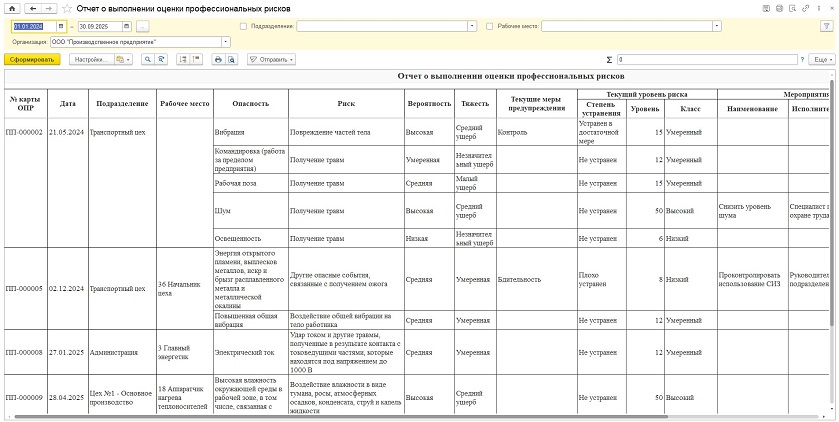Open the period selection ellipsis button

coord(143,26)
